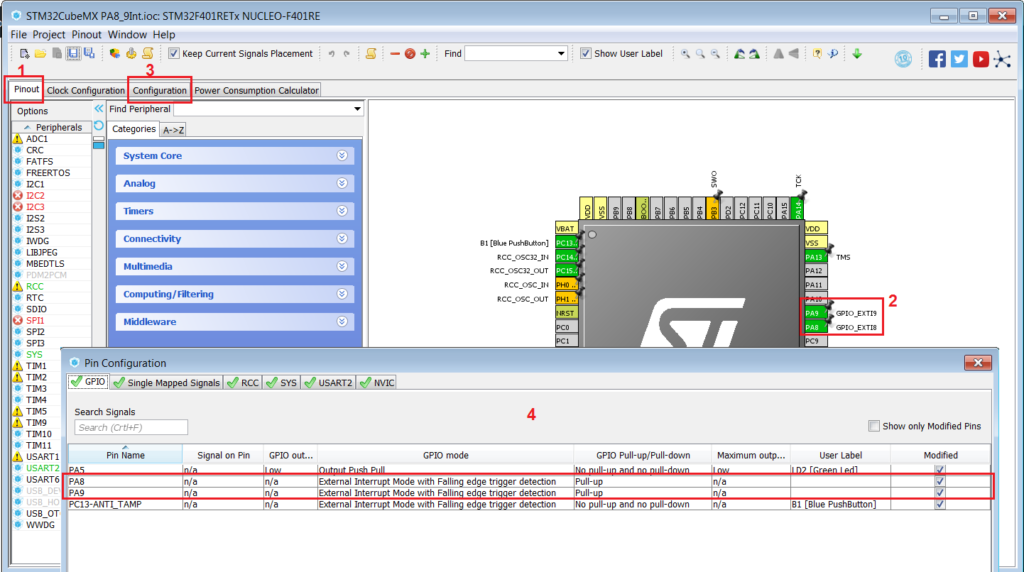The height and width of the screenshot is (572, 1024).
Task: Click the save project floppy icon
Action: tap(73, 54)
